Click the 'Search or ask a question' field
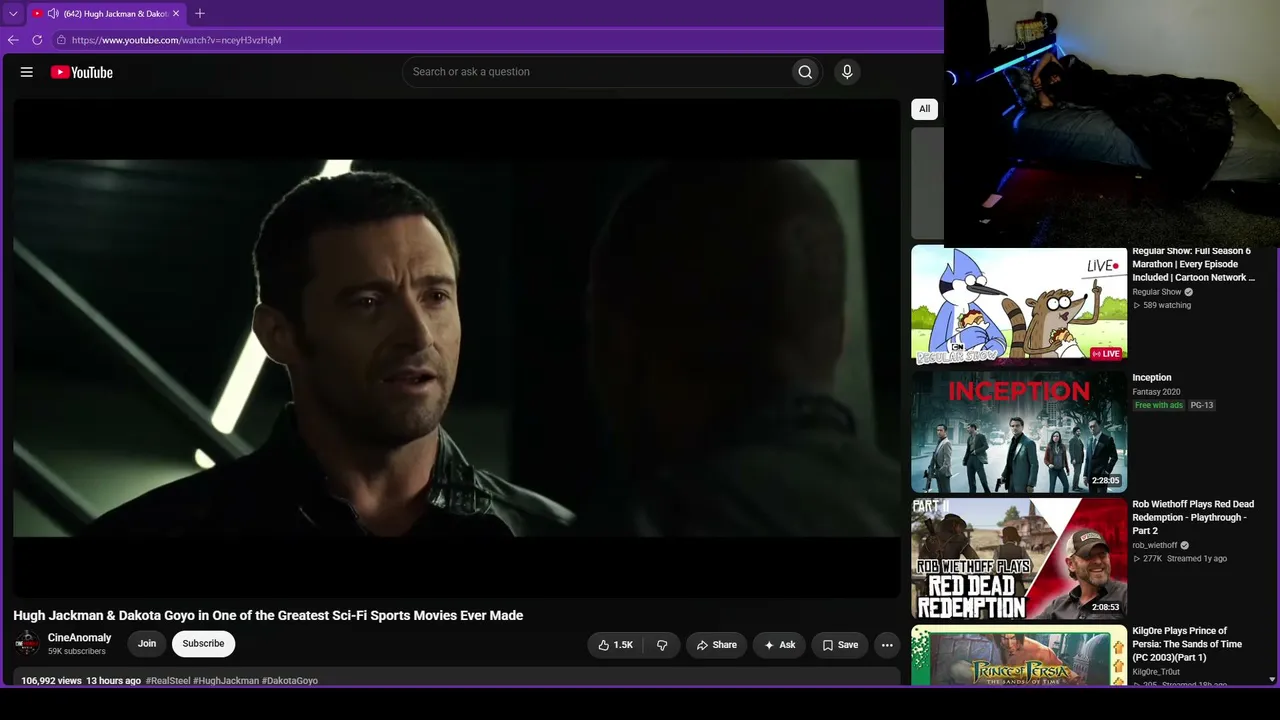Screen dimensions: 1280x720 596,72
